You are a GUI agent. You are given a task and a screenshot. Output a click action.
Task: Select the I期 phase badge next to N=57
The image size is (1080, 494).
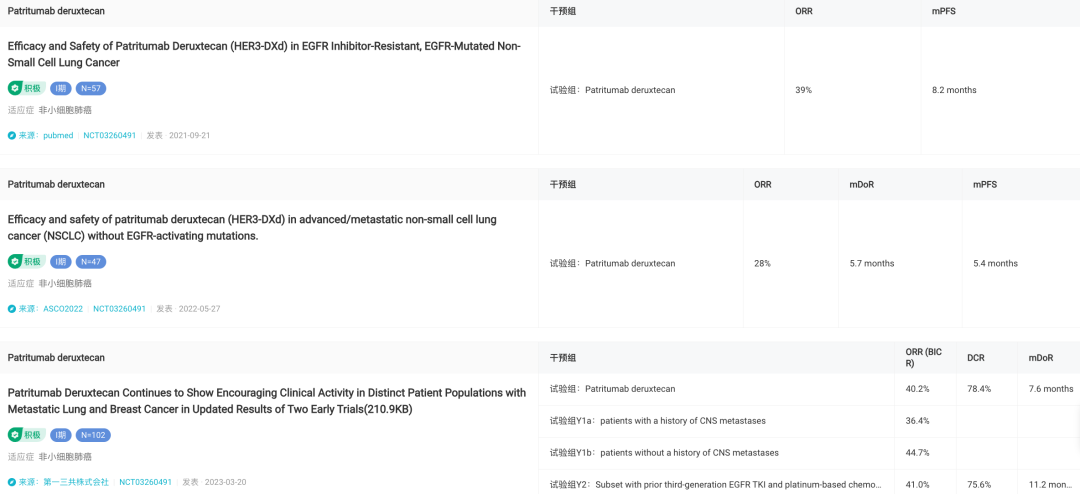pyautogui.click(x=61, y=88)
